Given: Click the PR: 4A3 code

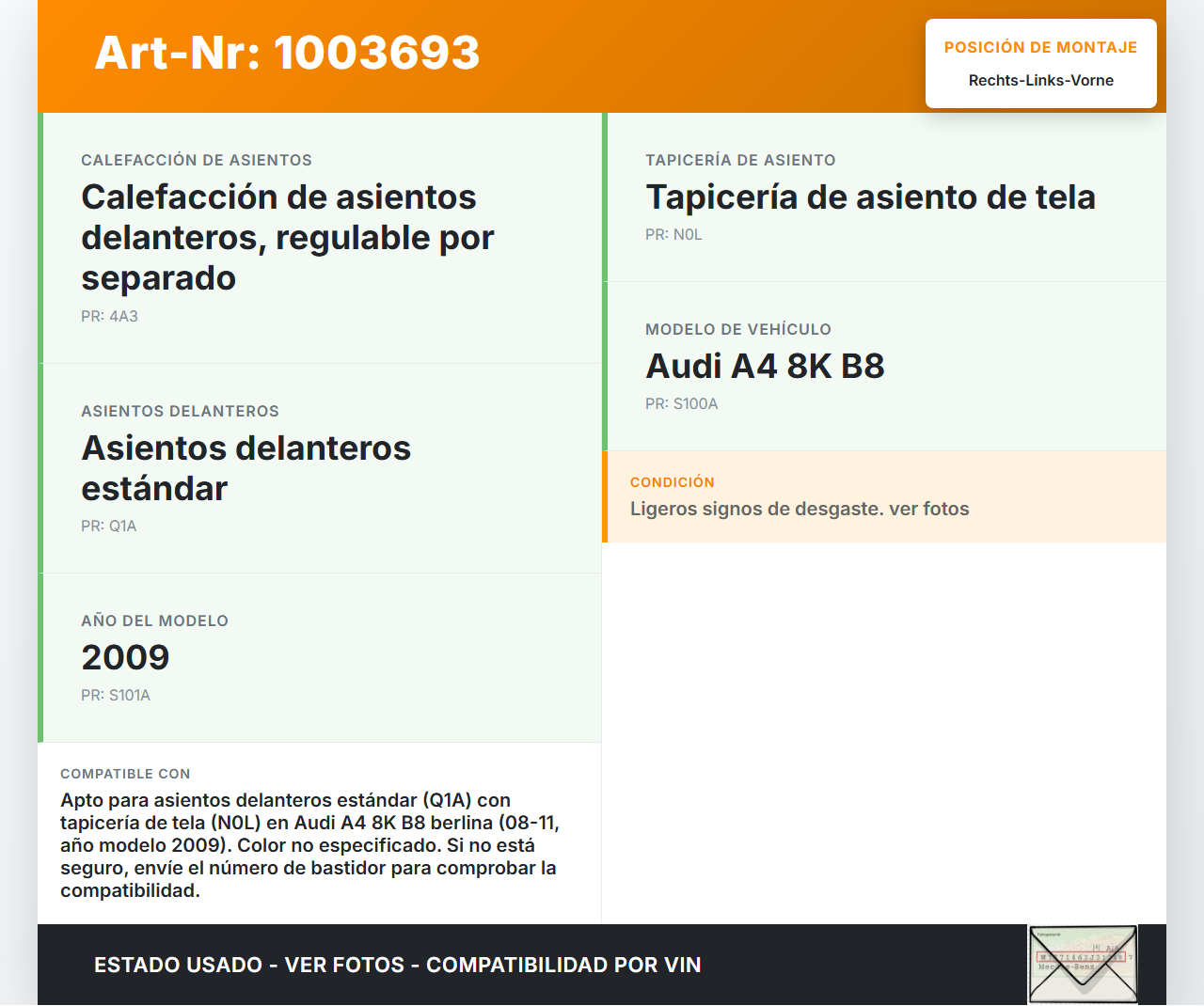Looking at the screenshot, I should [x=109, y=317].
